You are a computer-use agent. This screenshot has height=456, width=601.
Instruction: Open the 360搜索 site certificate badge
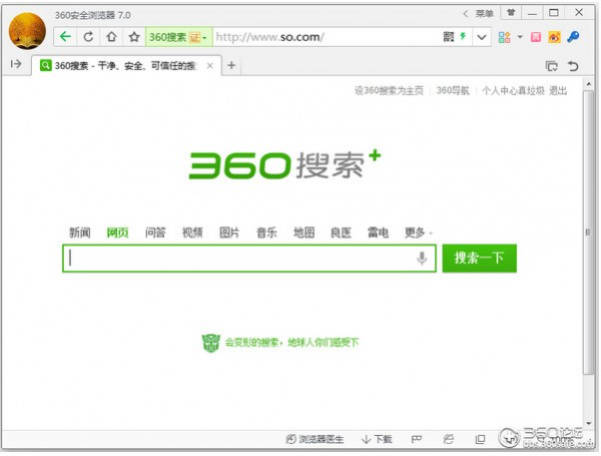click(178, 37)
